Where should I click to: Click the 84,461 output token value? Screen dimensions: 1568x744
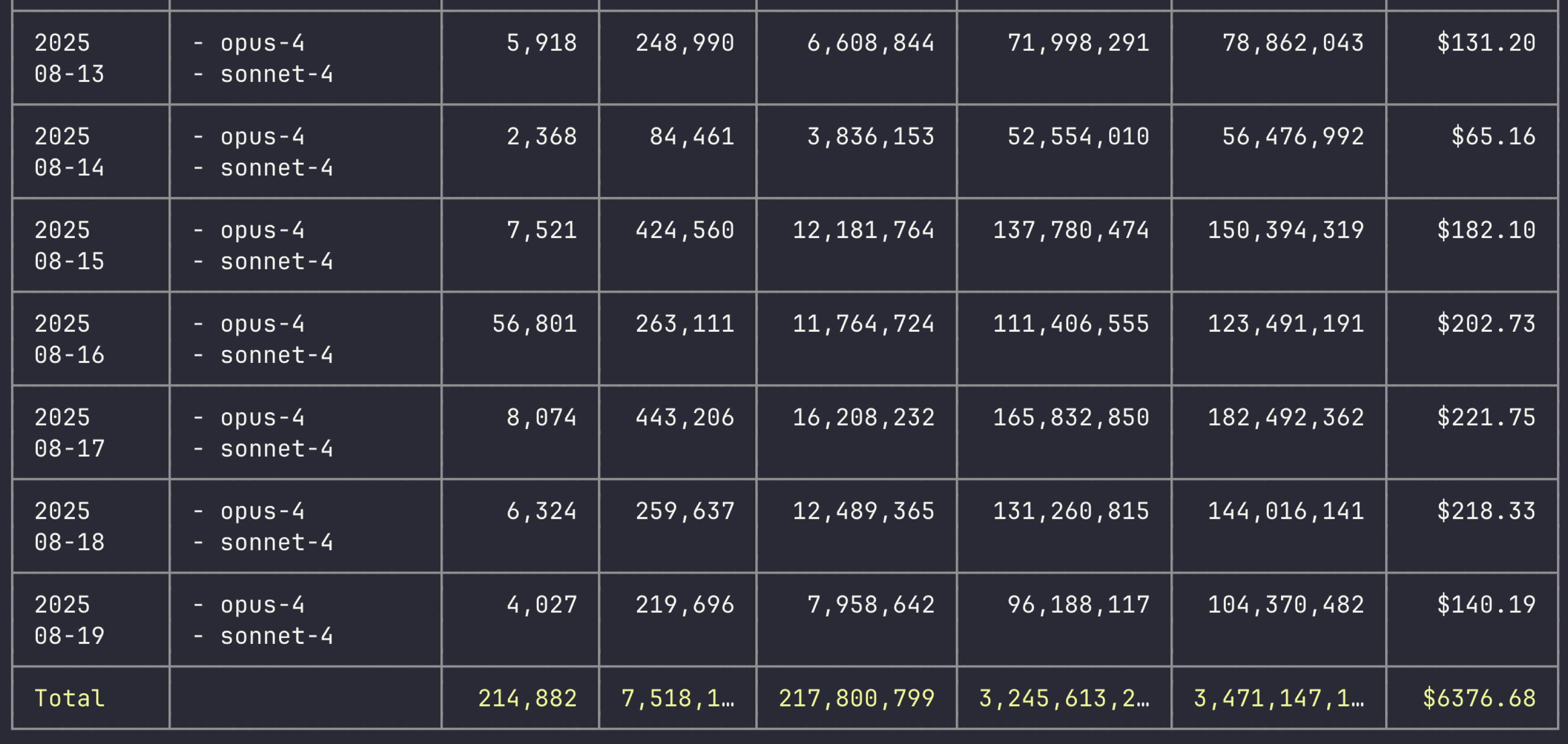point(691,137)
